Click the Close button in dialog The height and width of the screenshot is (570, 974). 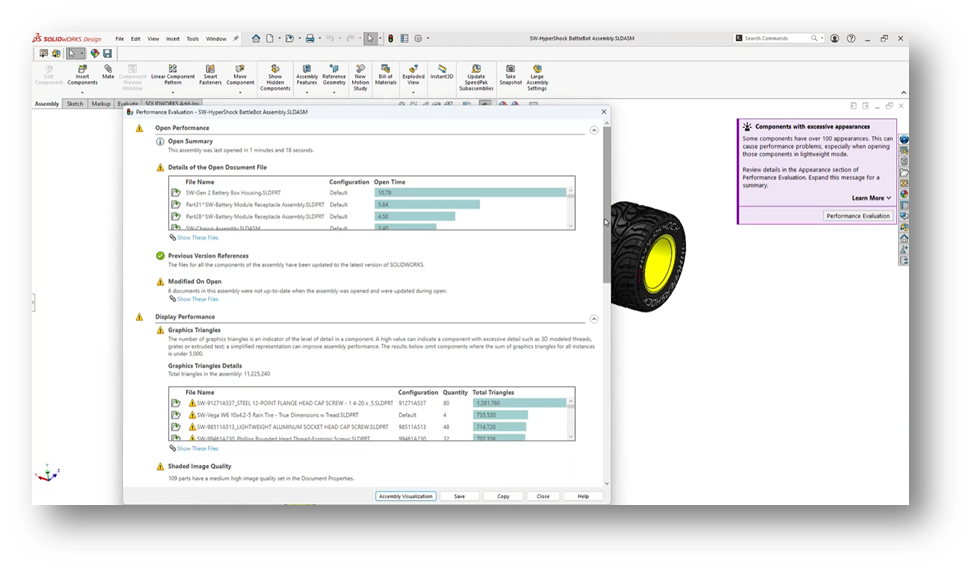click(x=543, y=496)
